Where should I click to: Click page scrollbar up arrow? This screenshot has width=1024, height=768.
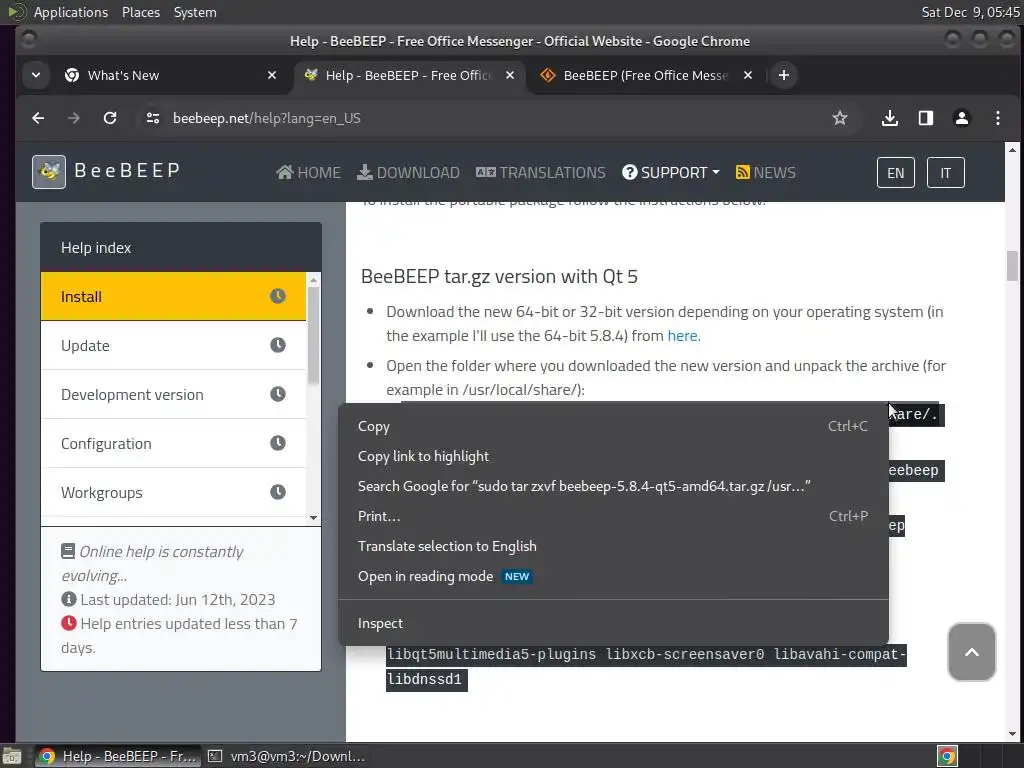pos(1012,150)
